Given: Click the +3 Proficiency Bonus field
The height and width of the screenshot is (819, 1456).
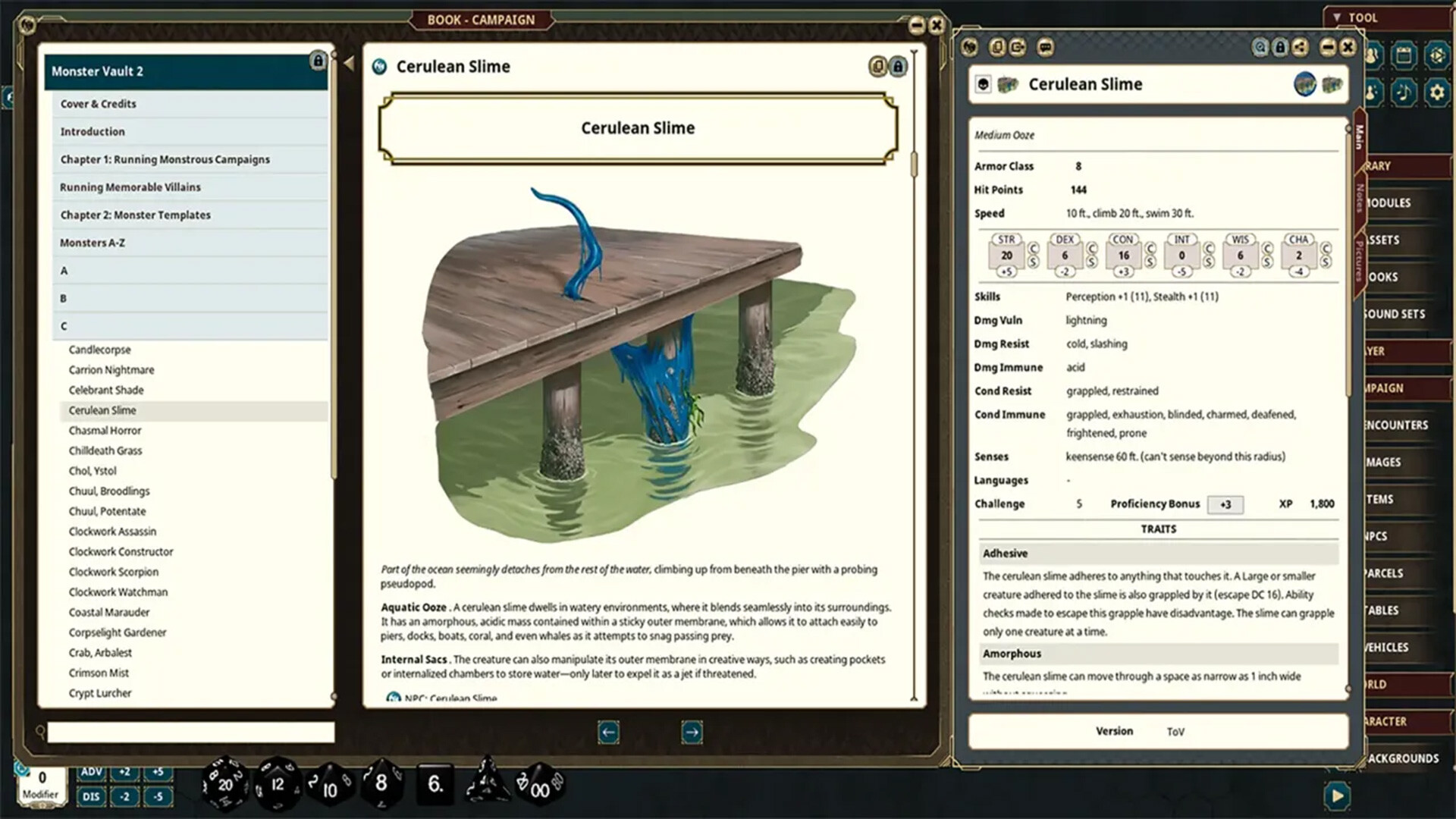Looking at the screenshot, I should (x=1225, y=504).
